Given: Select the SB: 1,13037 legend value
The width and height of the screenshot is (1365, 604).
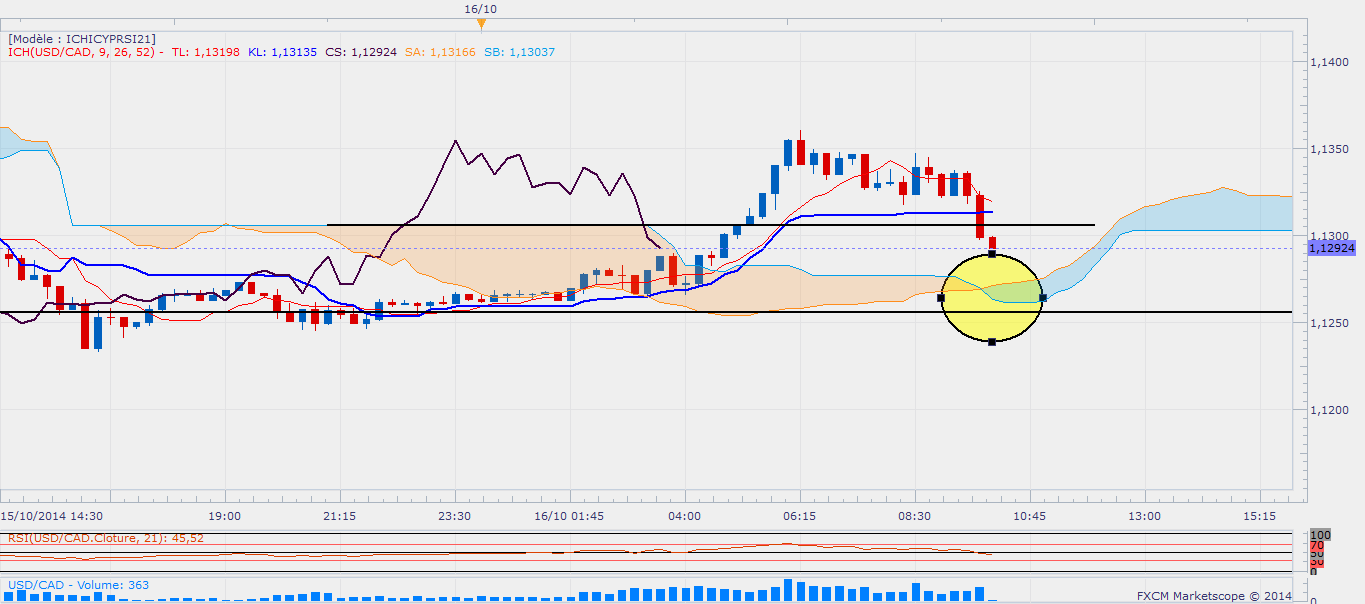Looking at the screenshot, I should point(519,52).
